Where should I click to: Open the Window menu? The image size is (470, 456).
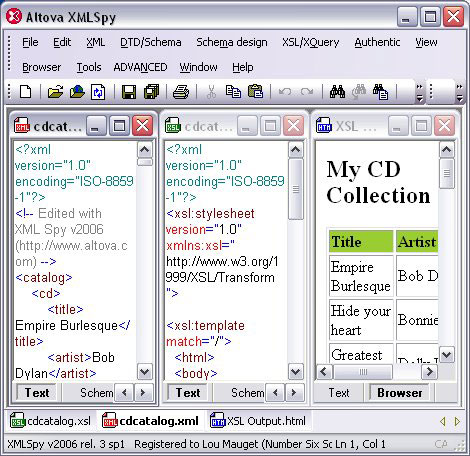pyautogui.click(x=199, y=67)
